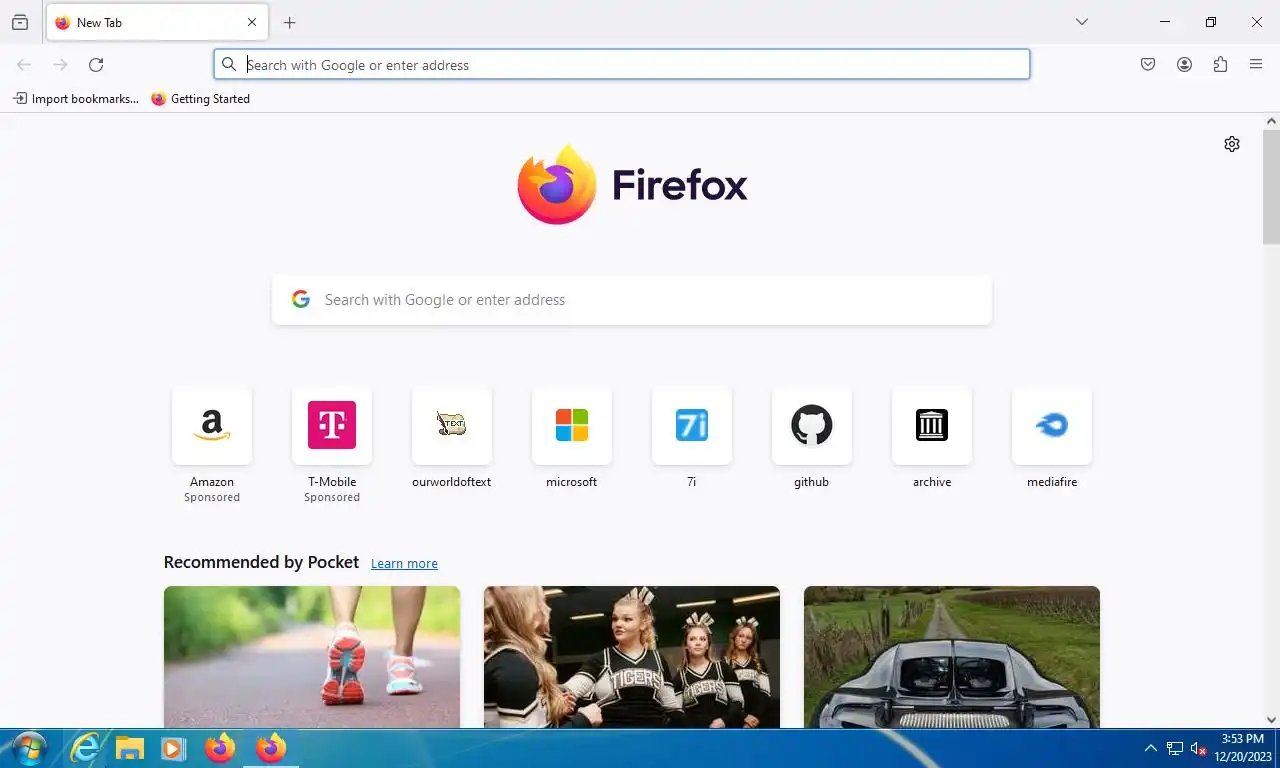This screenshot has height=768, width=1280.
Task: Click the address bar magnifier icon
Action: point(229,65)
